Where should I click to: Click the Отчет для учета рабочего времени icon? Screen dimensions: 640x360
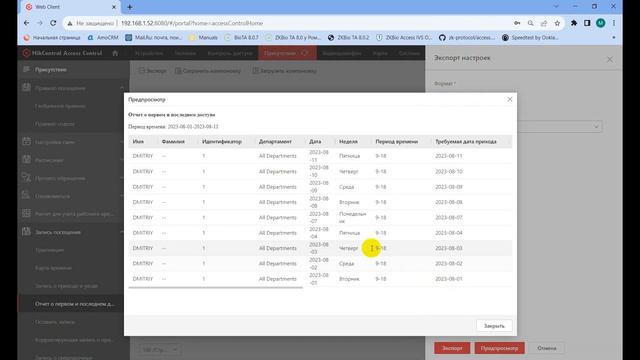pyautogui.click(x=26, y=213)
